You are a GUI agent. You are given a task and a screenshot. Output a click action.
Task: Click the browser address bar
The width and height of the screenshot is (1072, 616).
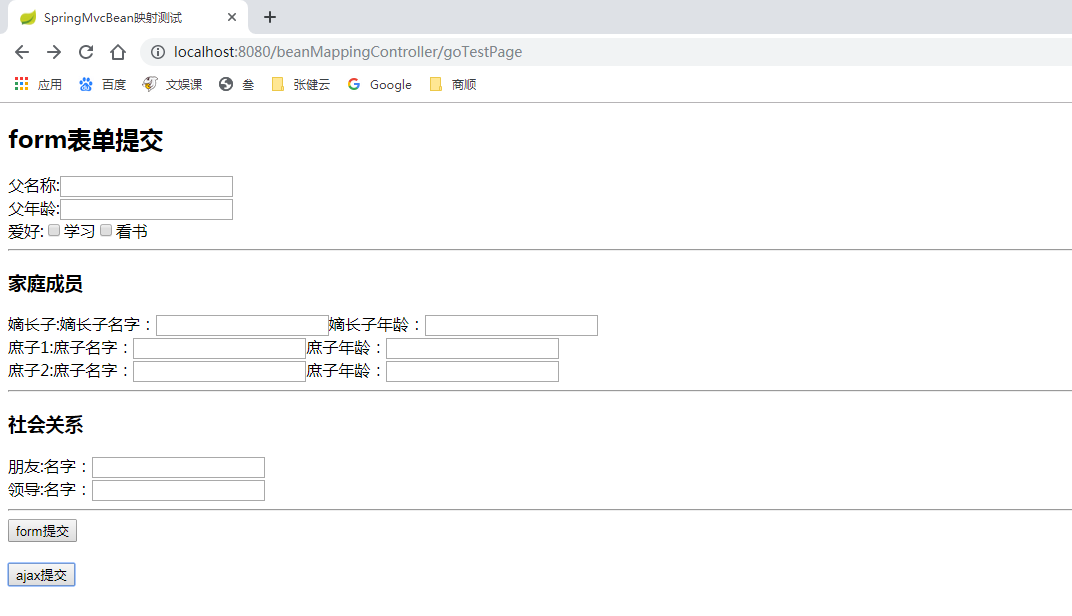click(400, 52)
